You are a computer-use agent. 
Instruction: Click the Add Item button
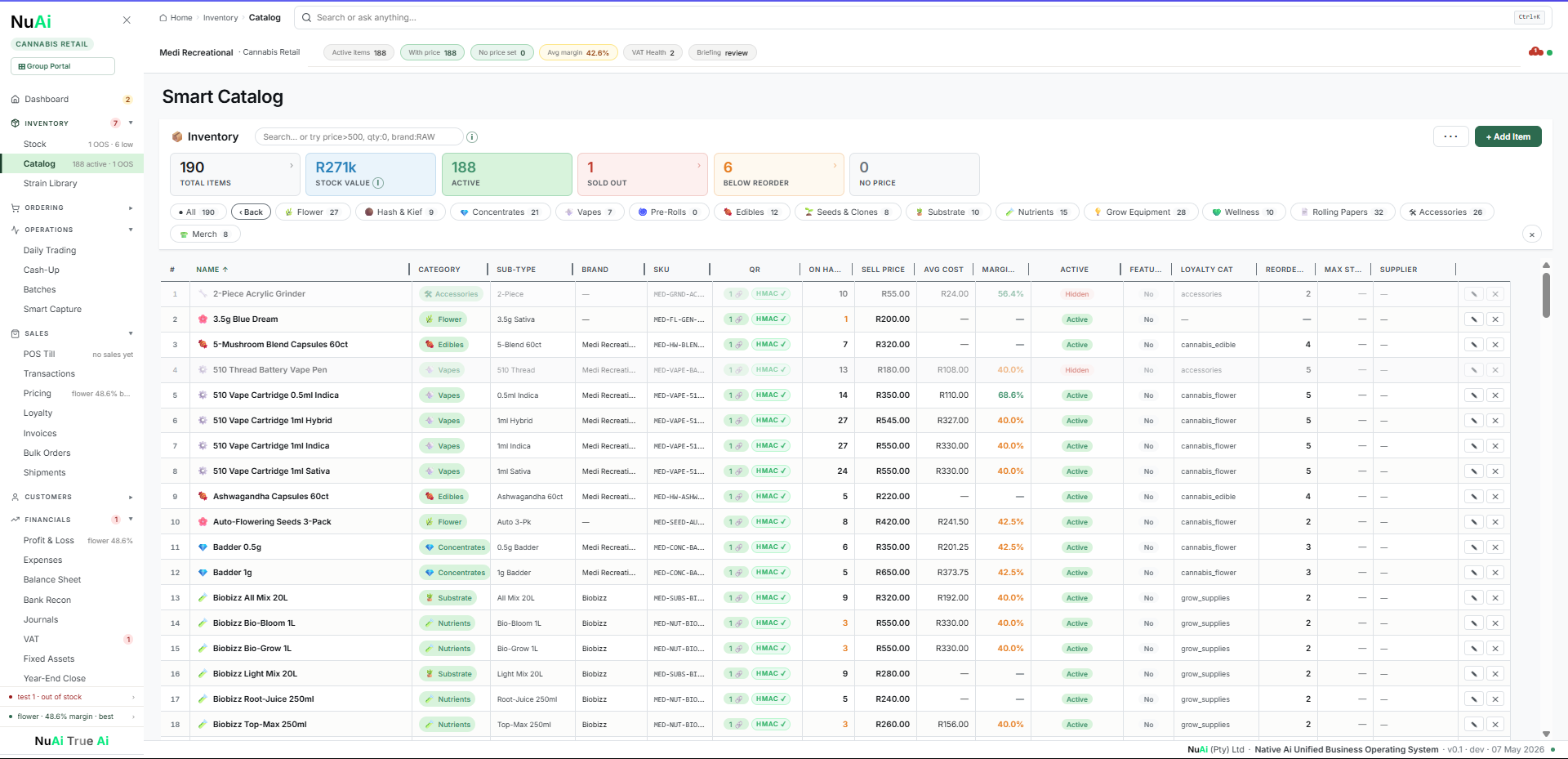tap(1508, 136)
